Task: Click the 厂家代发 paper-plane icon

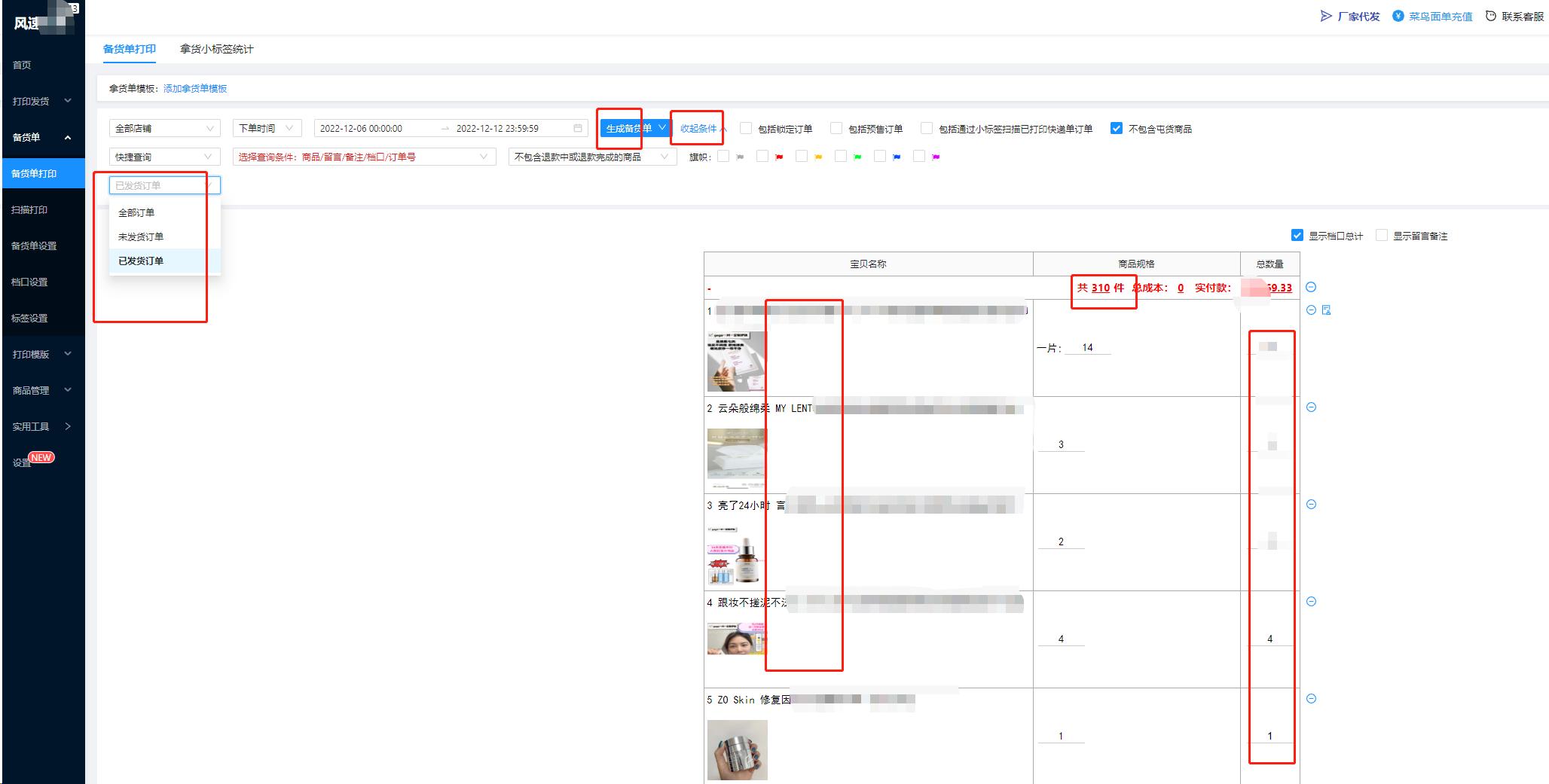Action: [x=1326, y=16]
